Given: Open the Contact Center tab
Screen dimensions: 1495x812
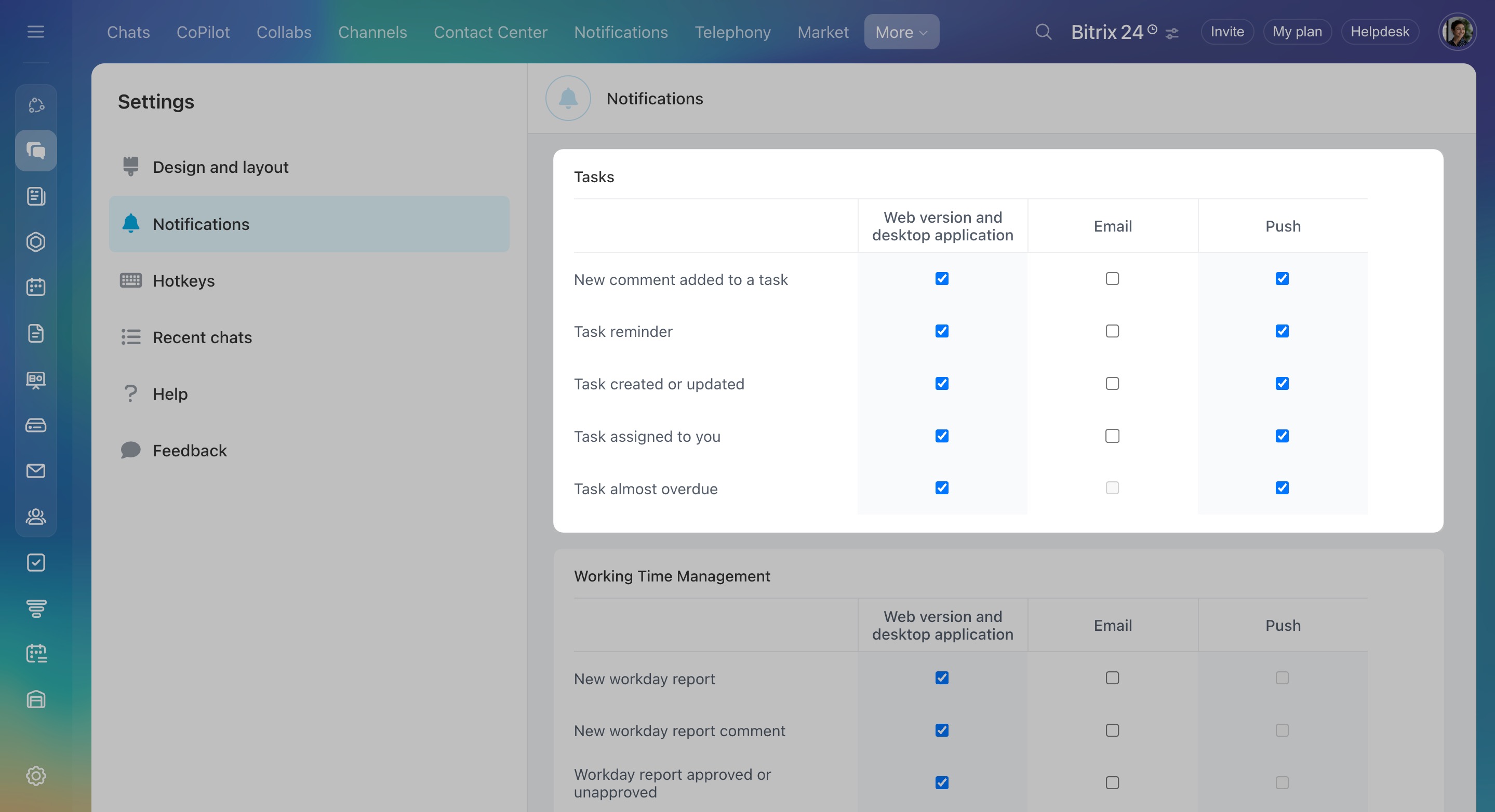Looking at the screenshot, I should 490,32.
